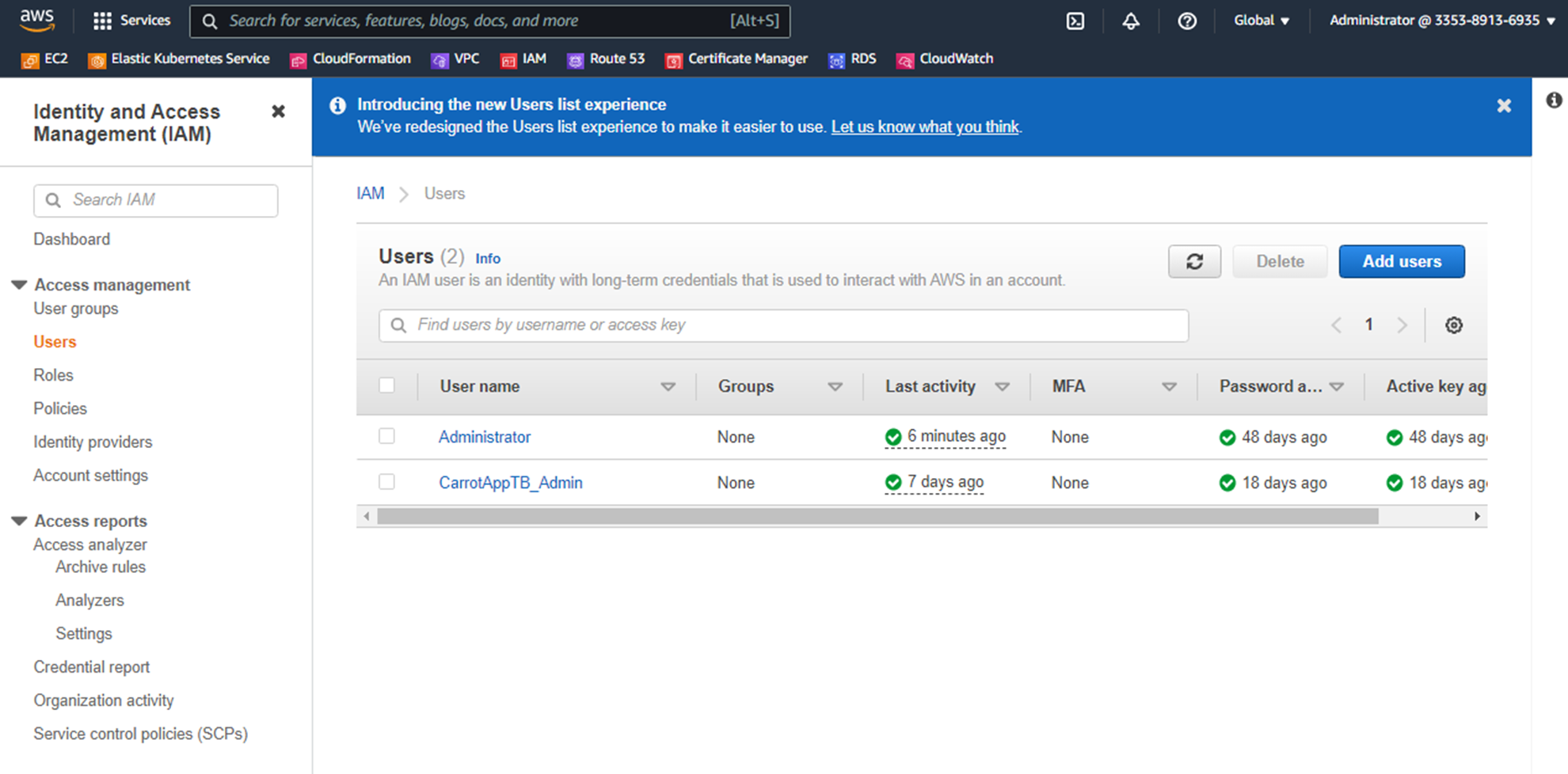Screen dimensions: 1568x774
Task: Collapse the Access management section
Action: point(19,284)
